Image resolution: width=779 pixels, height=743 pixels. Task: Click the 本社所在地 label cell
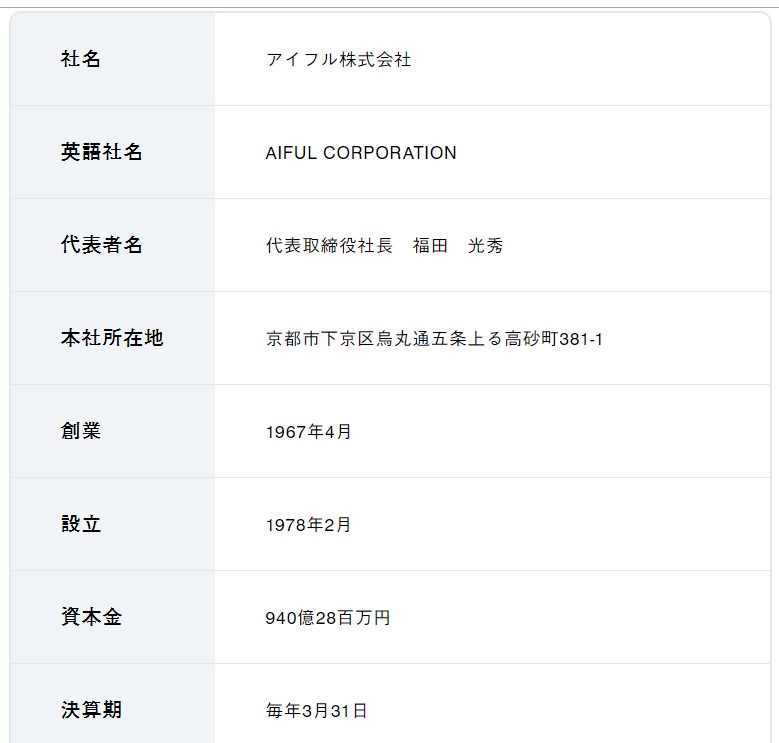tap(112, 338)
